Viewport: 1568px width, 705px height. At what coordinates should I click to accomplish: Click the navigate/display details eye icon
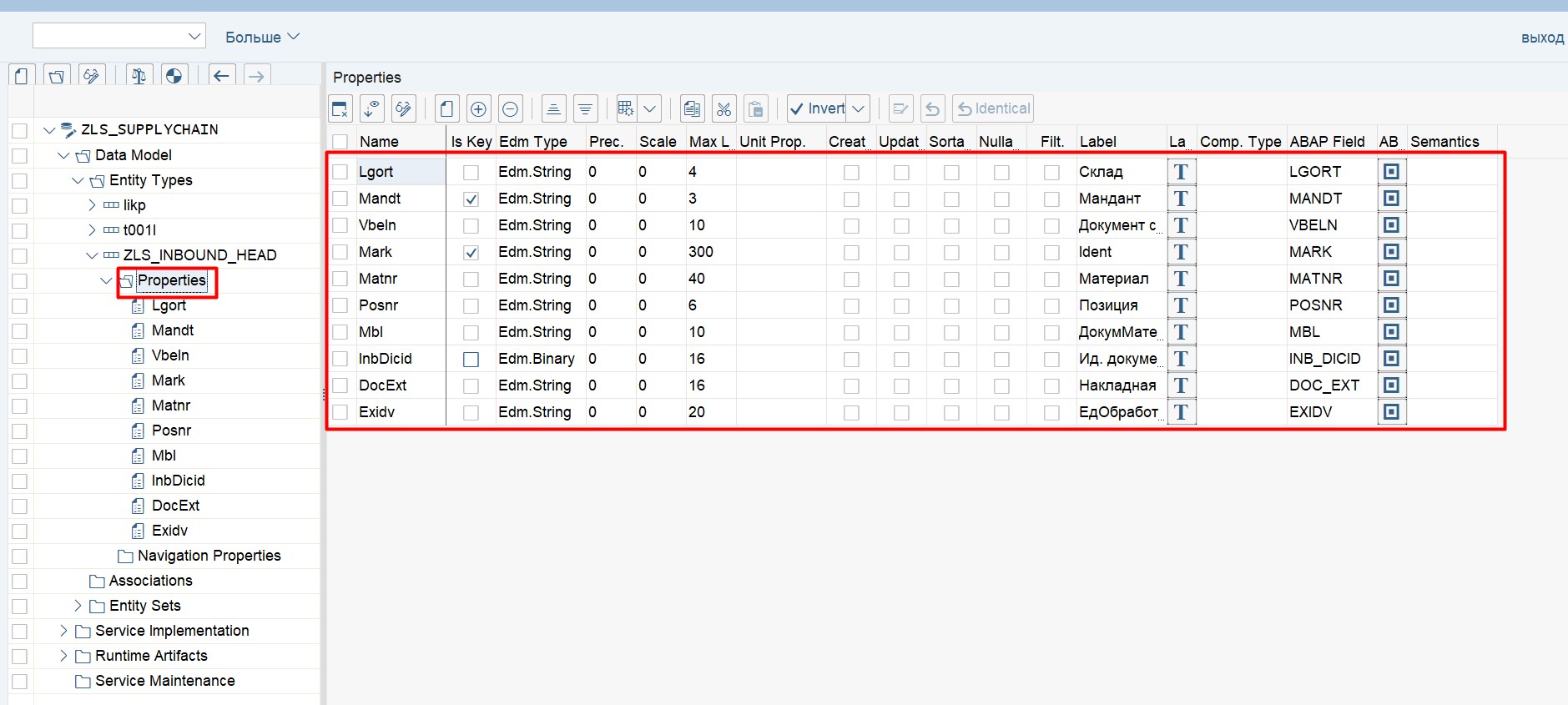(x=372, y=108)
